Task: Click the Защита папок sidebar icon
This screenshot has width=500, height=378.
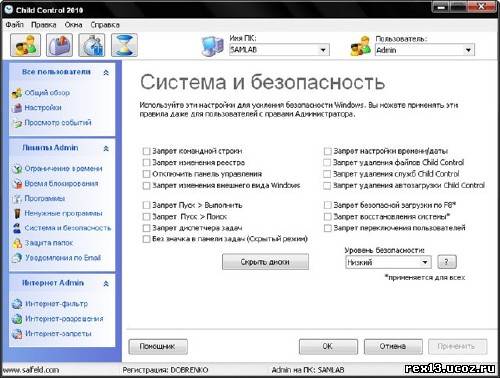Action: (x=17, y=243)
